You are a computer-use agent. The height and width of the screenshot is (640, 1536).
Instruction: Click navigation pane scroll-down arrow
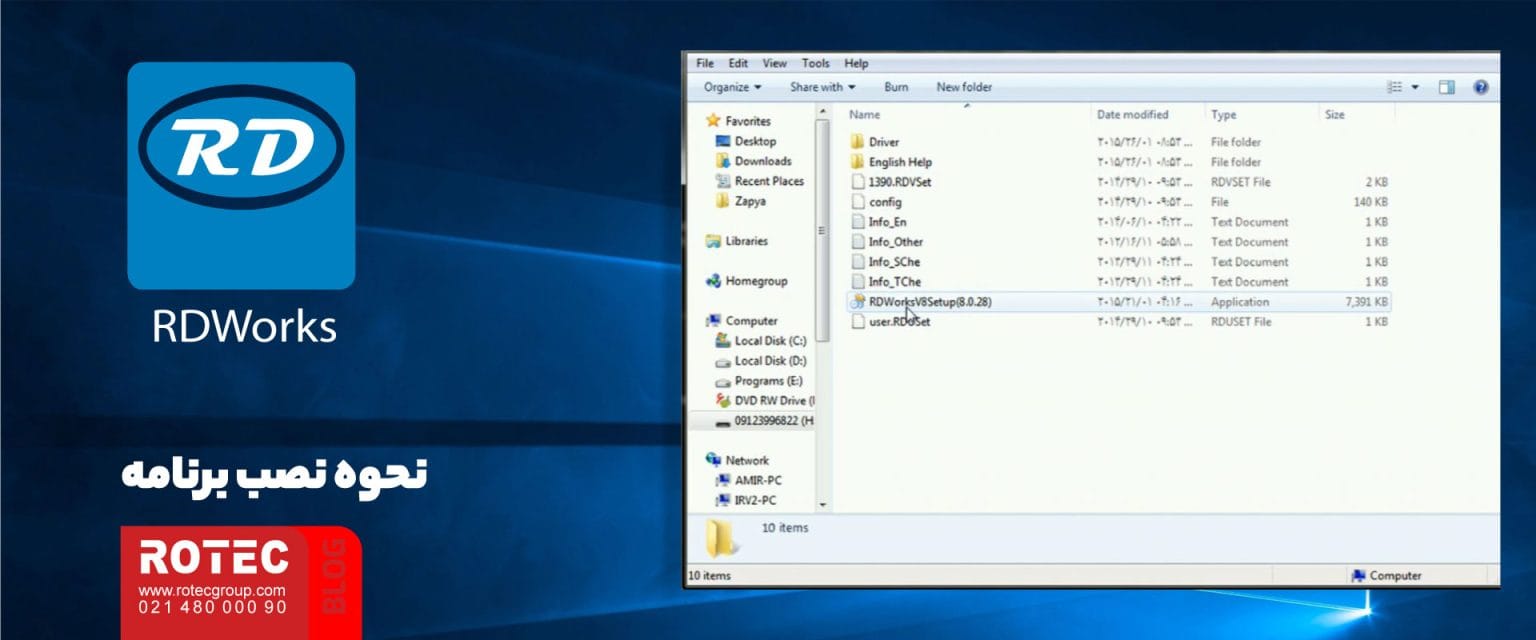pos(823,506)
